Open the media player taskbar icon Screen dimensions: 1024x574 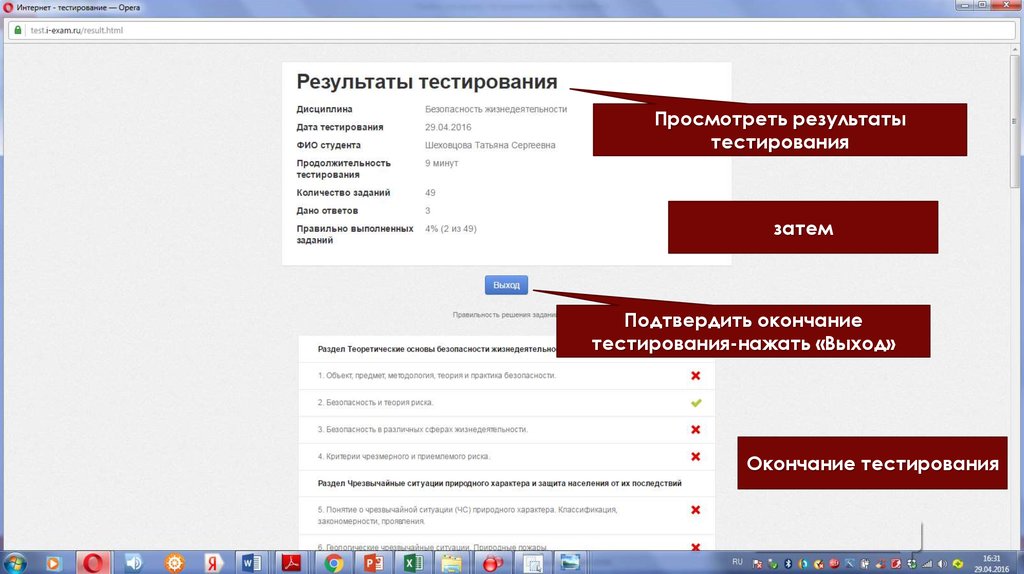pos(54,562)
